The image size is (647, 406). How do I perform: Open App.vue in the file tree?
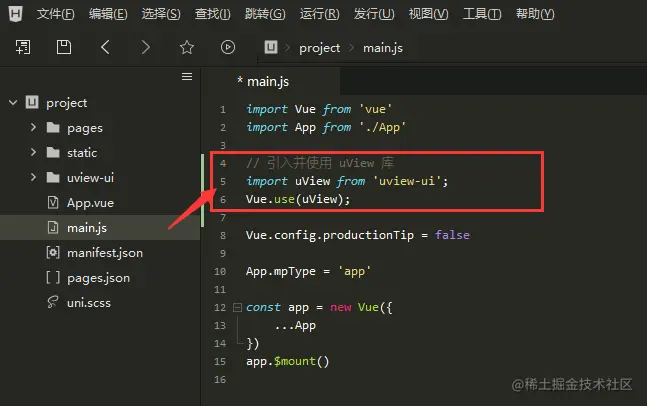tap(90, 203)
